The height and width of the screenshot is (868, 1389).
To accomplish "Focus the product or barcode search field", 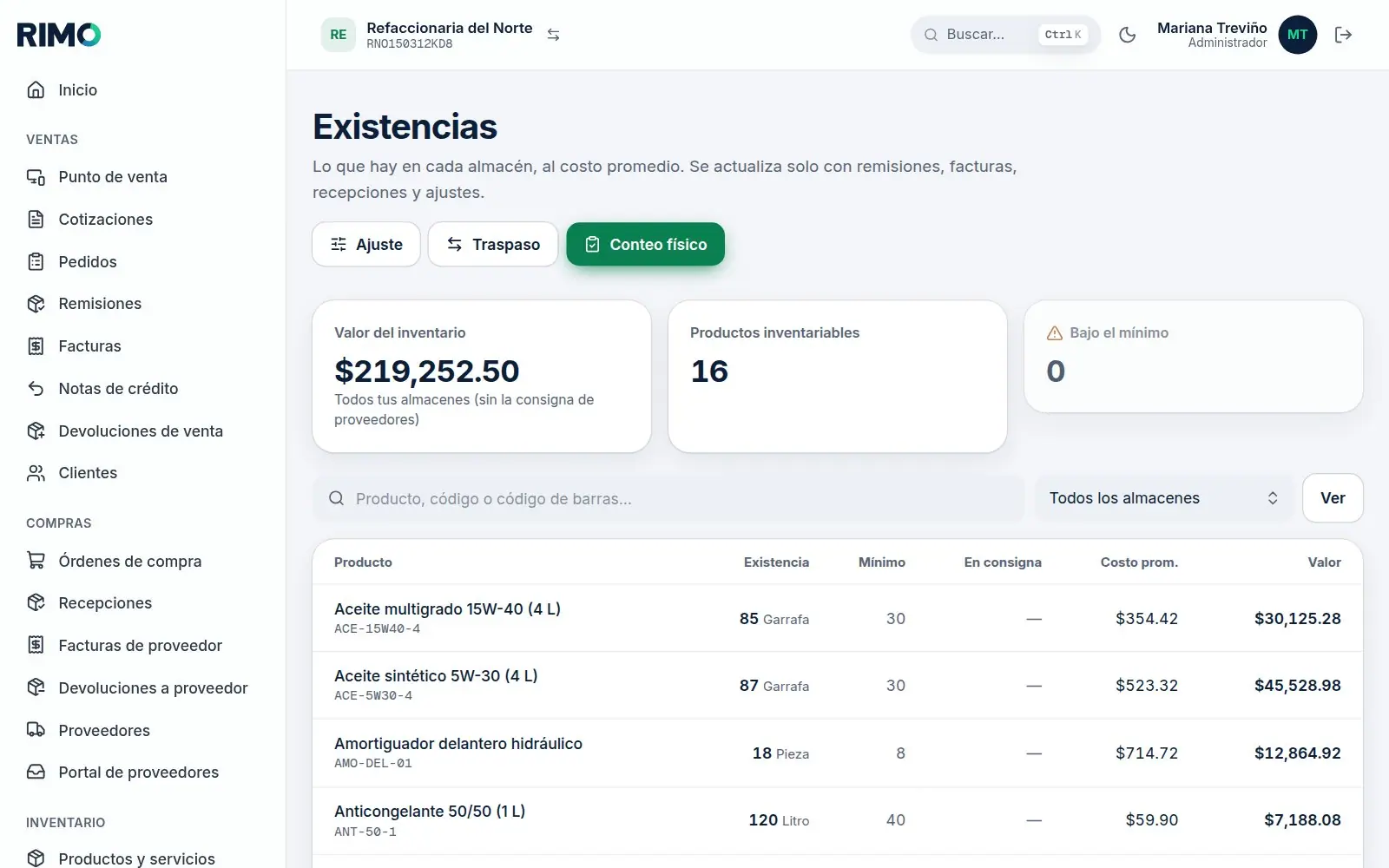I will [668, 499].
